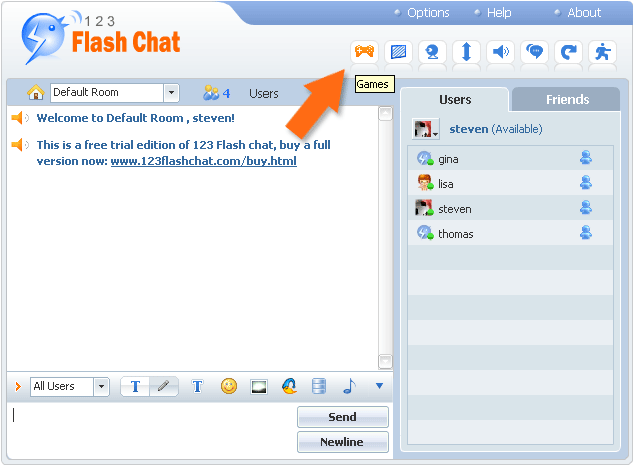The height and width of the screenshot is (468, 634).
Task: Click the home icon beside room list
Action: tap(36, 93)
